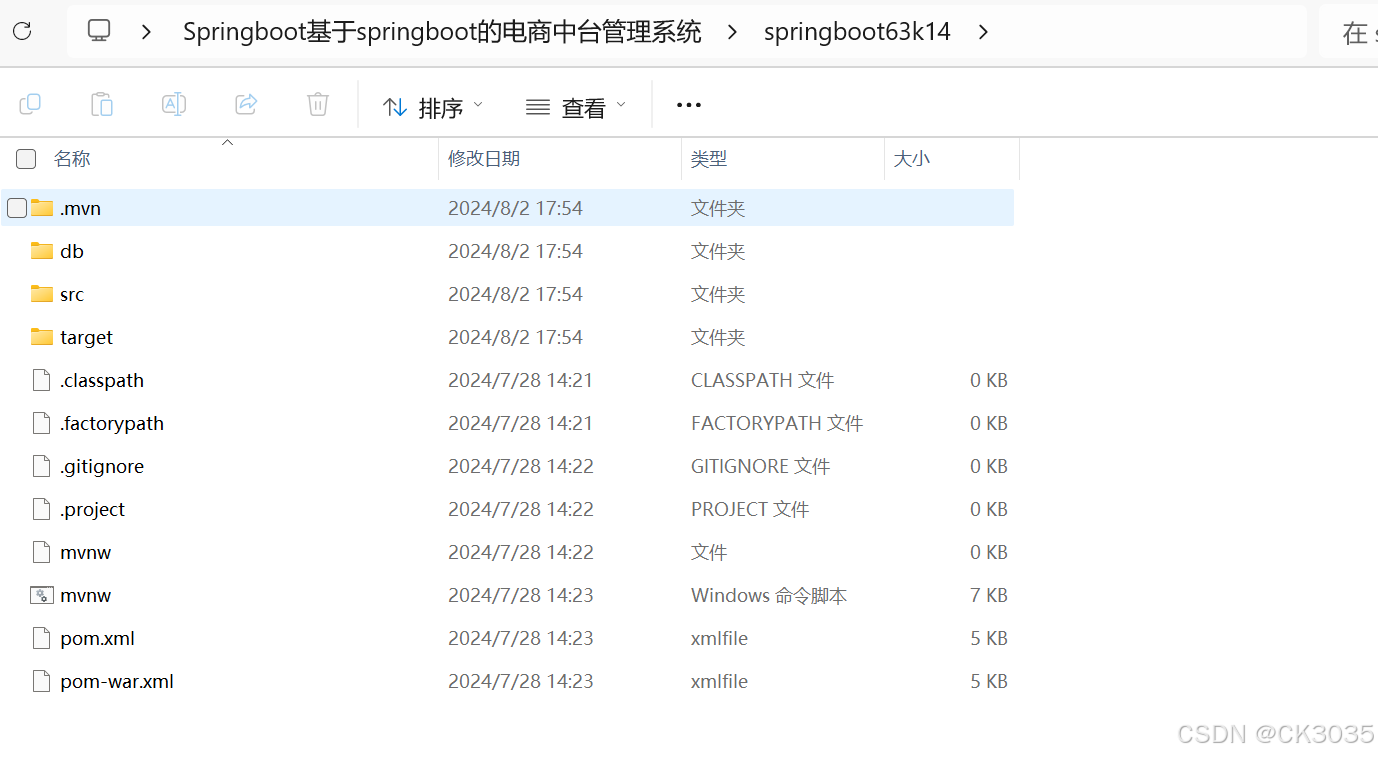
Task: Select the pom.xml file
Action: (x=96, y=638)
